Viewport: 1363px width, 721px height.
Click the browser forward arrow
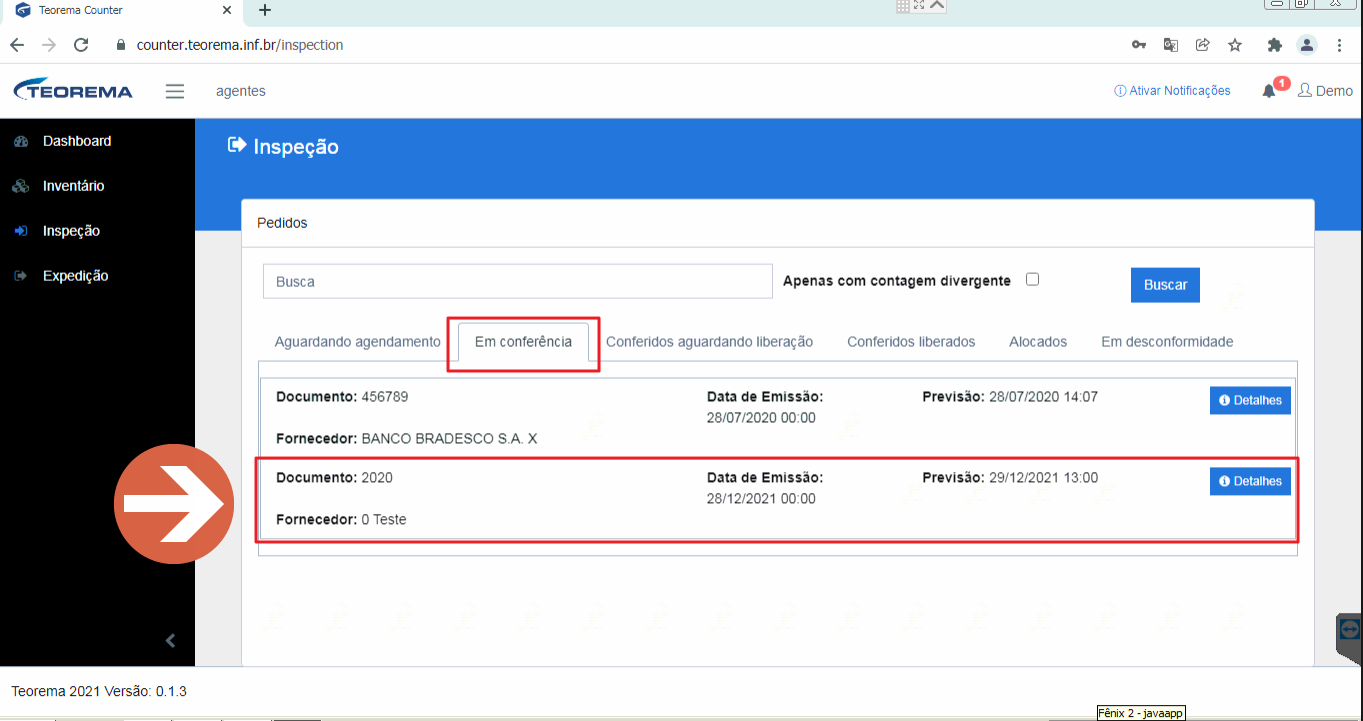click(x=49, y=45)
